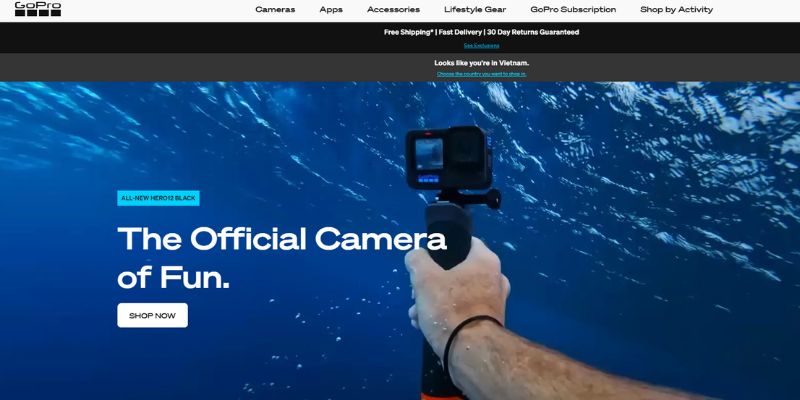
Task: Click Choose the country to shop in link
Action: (481, 74)
